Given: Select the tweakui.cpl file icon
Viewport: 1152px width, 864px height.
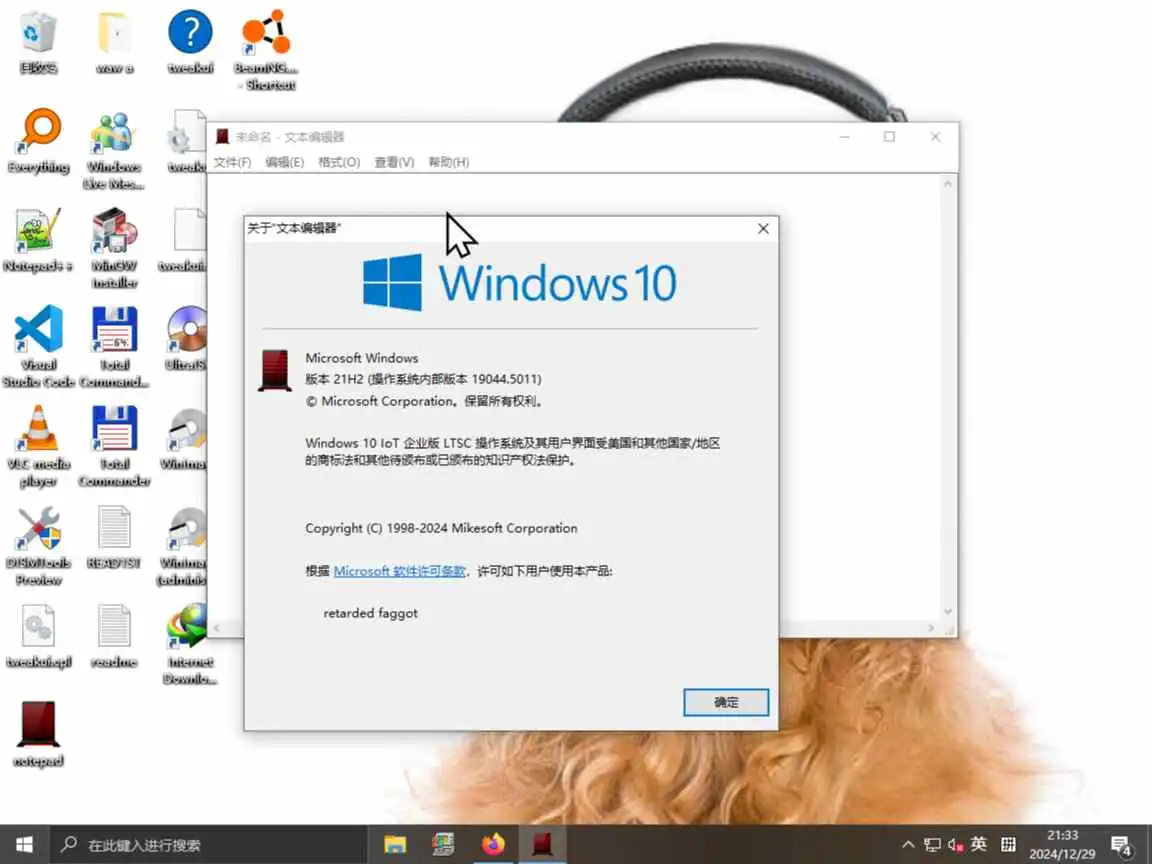Looking at the screenshot, I should pyautogui.click(x=38, y=636).
